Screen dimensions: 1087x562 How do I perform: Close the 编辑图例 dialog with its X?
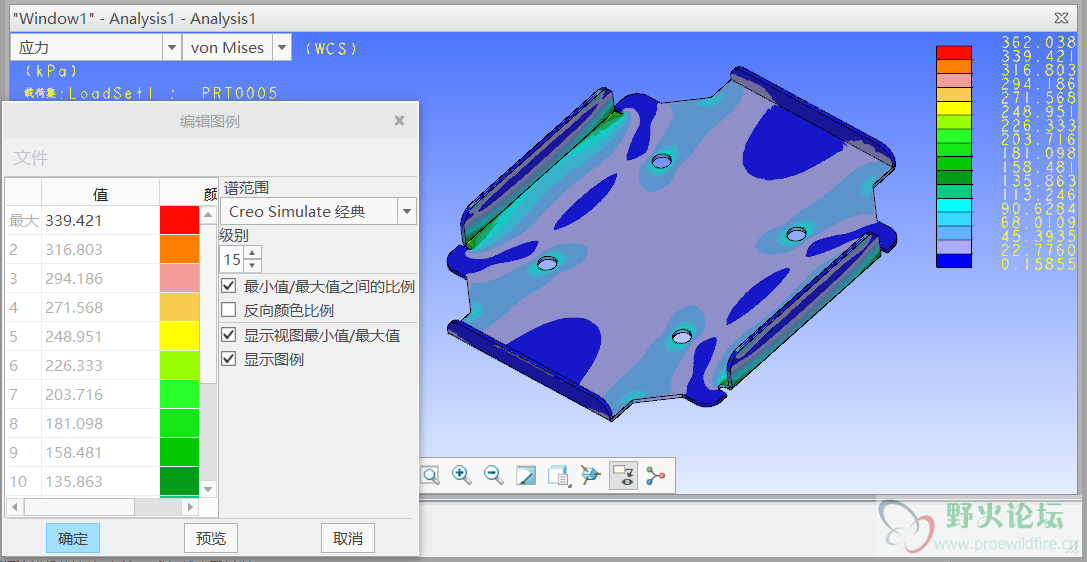coord(399,121)
